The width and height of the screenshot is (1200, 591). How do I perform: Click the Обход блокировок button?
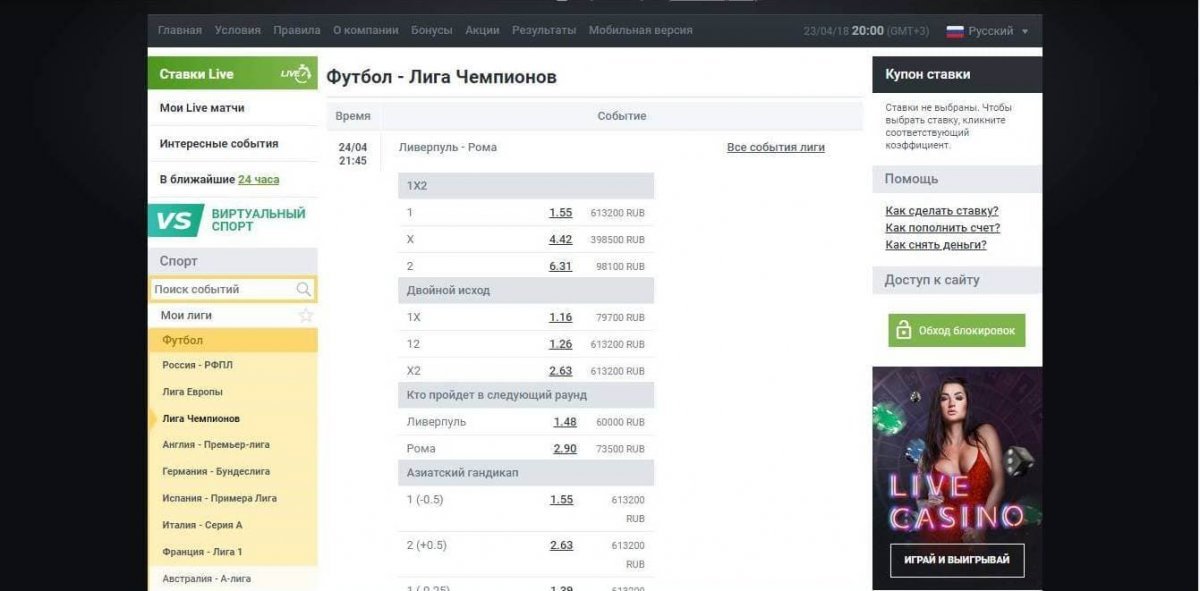pos(956,330)
